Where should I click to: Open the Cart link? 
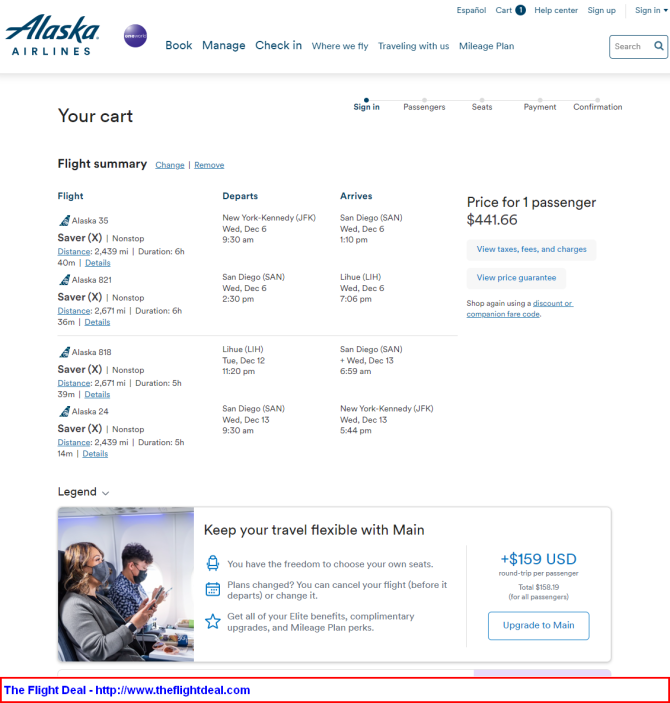tap(503, 10)
